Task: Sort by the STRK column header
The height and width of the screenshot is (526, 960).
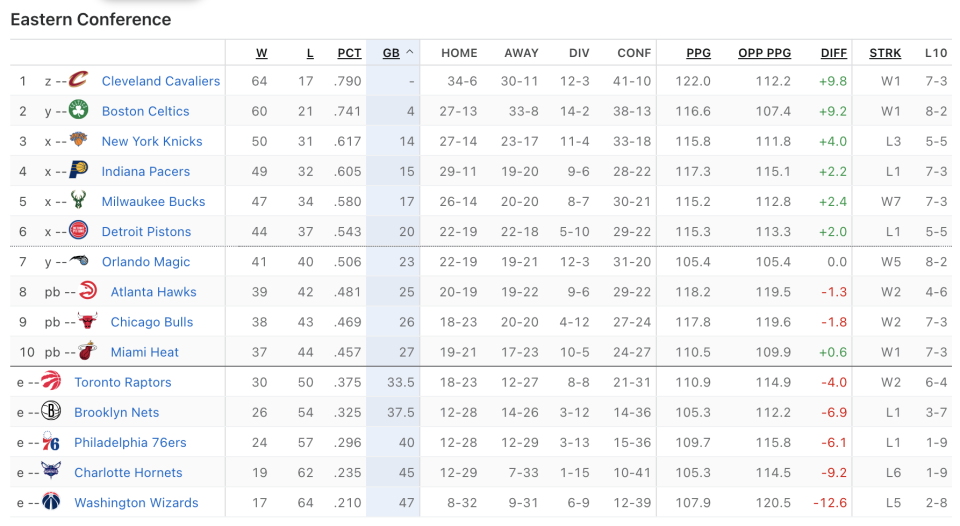Action: 885,53
